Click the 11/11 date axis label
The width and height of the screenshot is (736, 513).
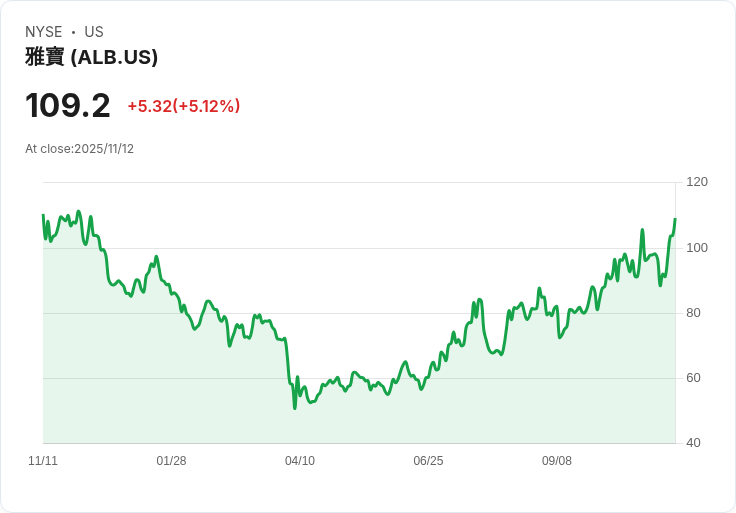tap(43, 461)
